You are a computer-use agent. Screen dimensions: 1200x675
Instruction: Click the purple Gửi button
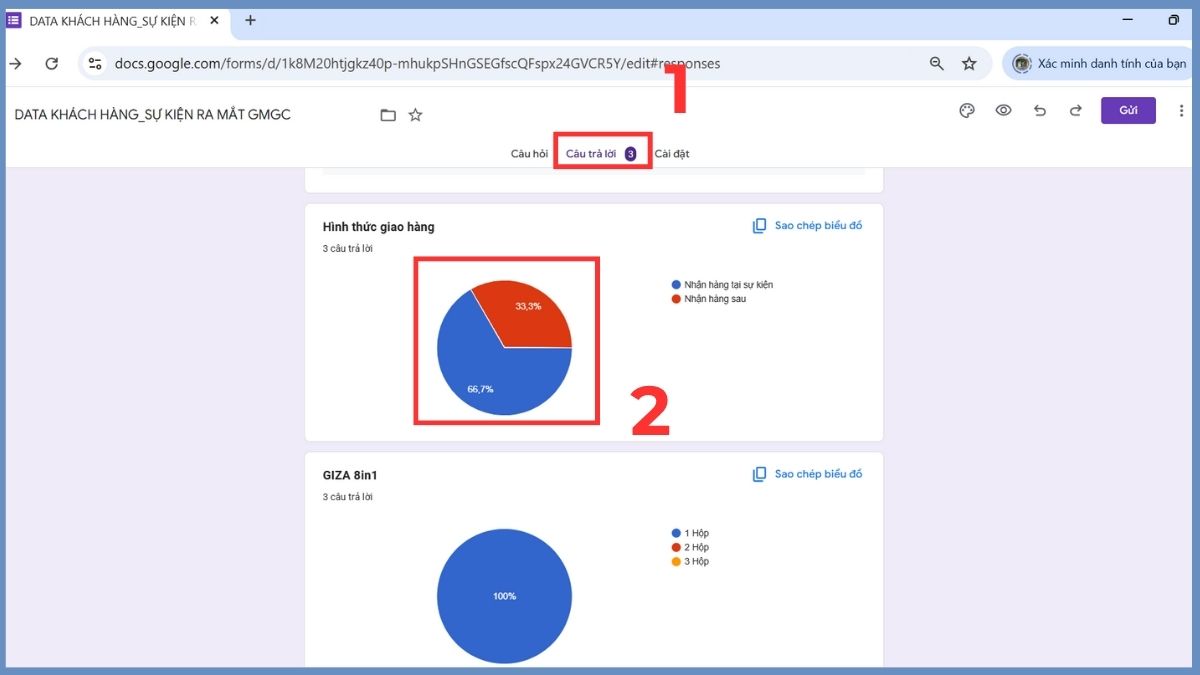[x=1128, y=110]
